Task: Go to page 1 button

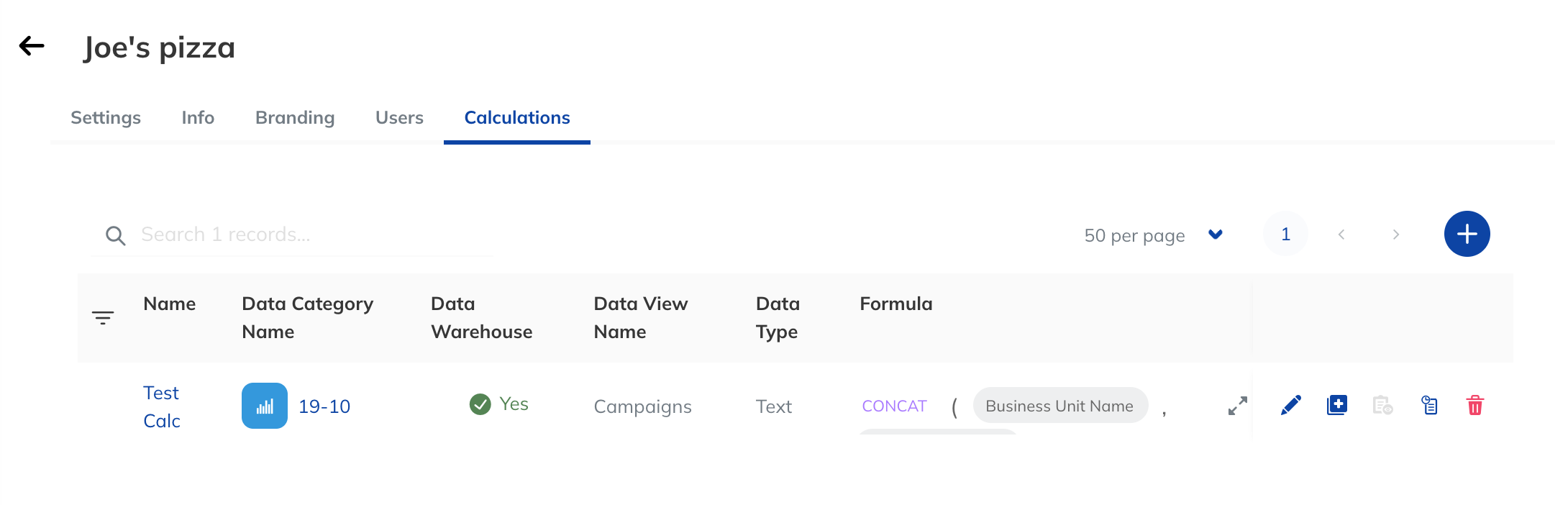Action: [1285, 234]
